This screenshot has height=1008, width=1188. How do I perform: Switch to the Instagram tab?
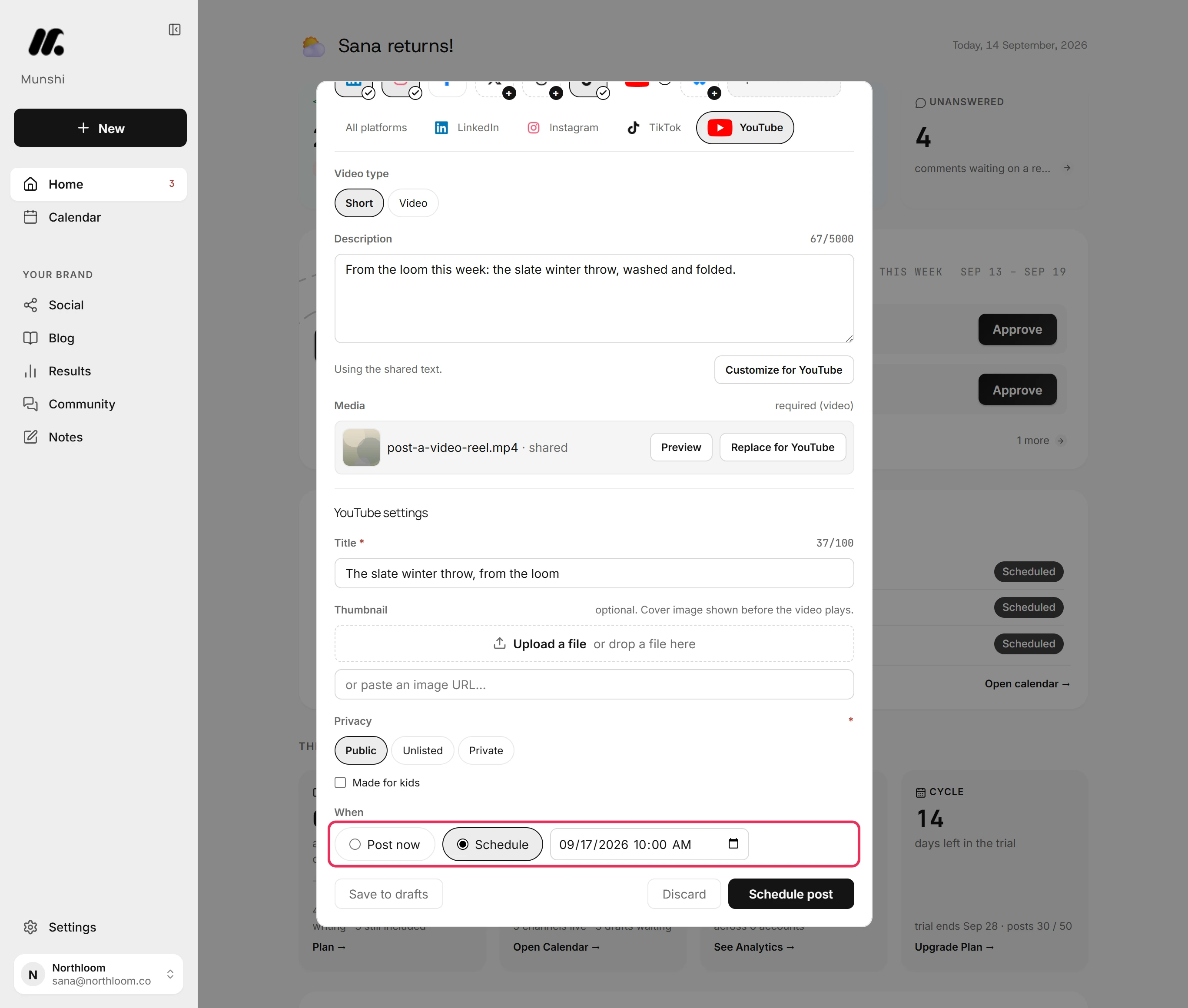563,127
